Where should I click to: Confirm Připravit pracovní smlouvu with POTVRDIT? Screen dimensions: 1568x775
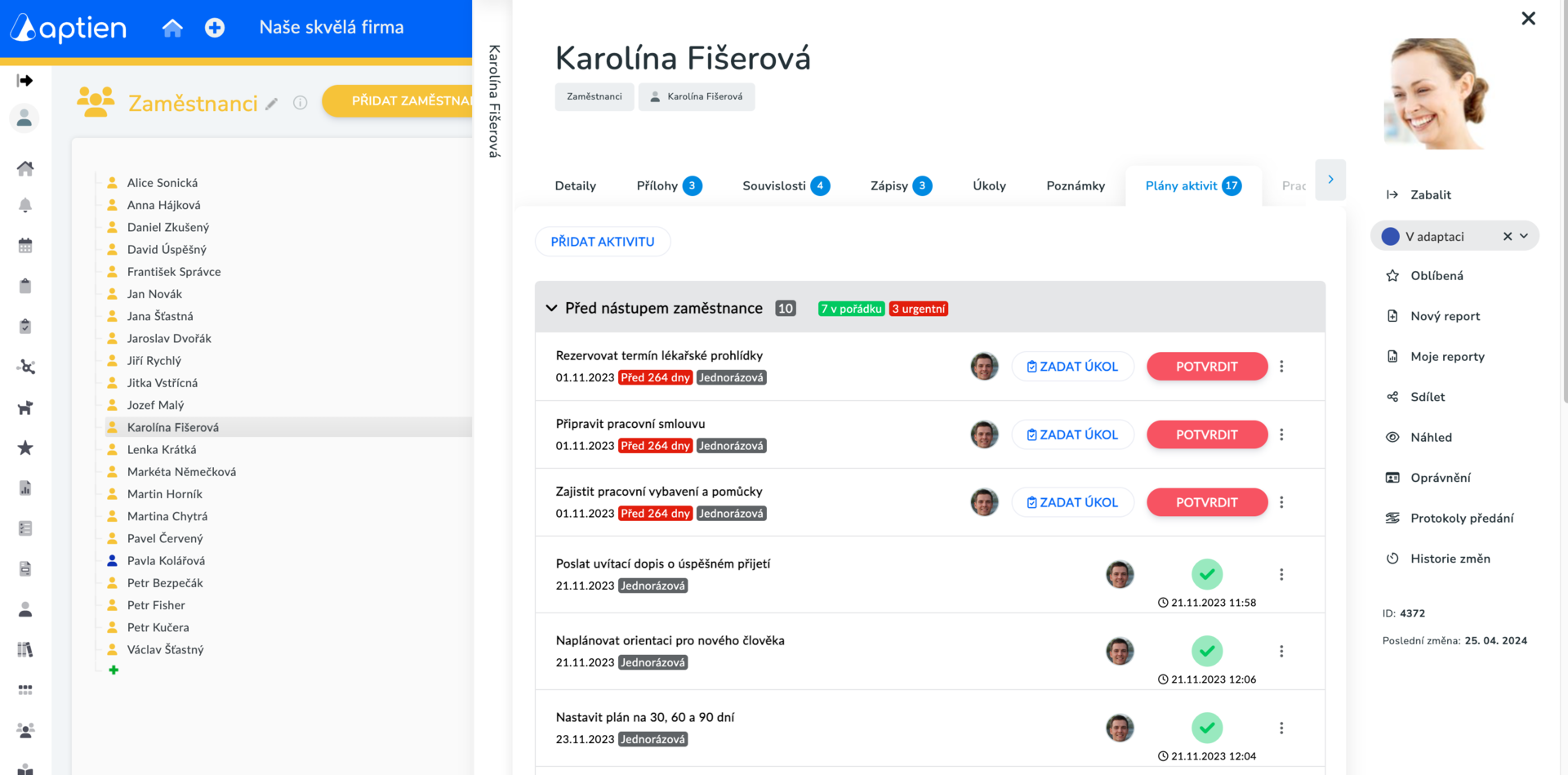(x=1207, y=434)
